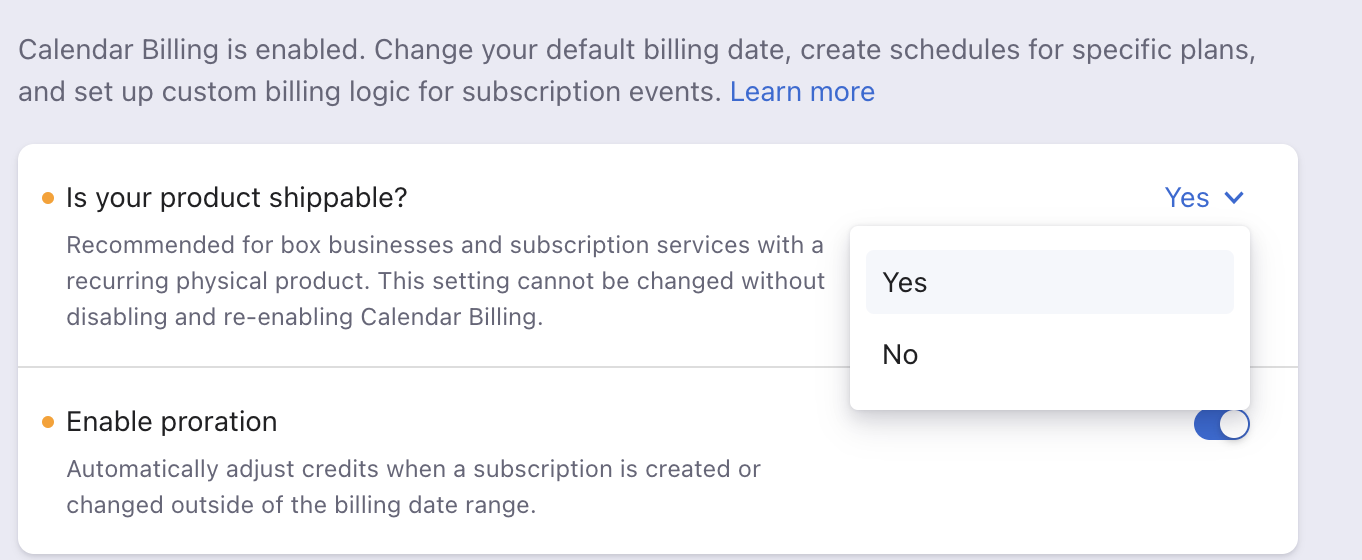Screen dimensions: 1362x560
Task: Click the "Enable proration" heading
Action: pyautogui.click(x=171, y=422)
